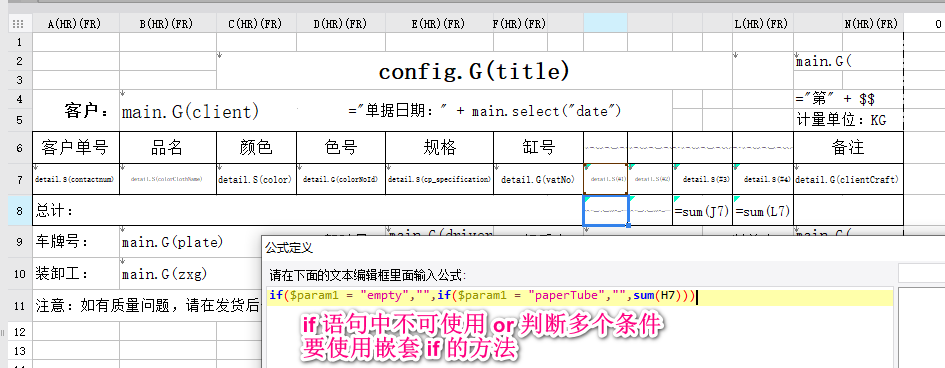Image resolution: width=945 pixels, height=368 pixels.
Task: Click the detail.S(#3) cell
Action: point(703,179)
